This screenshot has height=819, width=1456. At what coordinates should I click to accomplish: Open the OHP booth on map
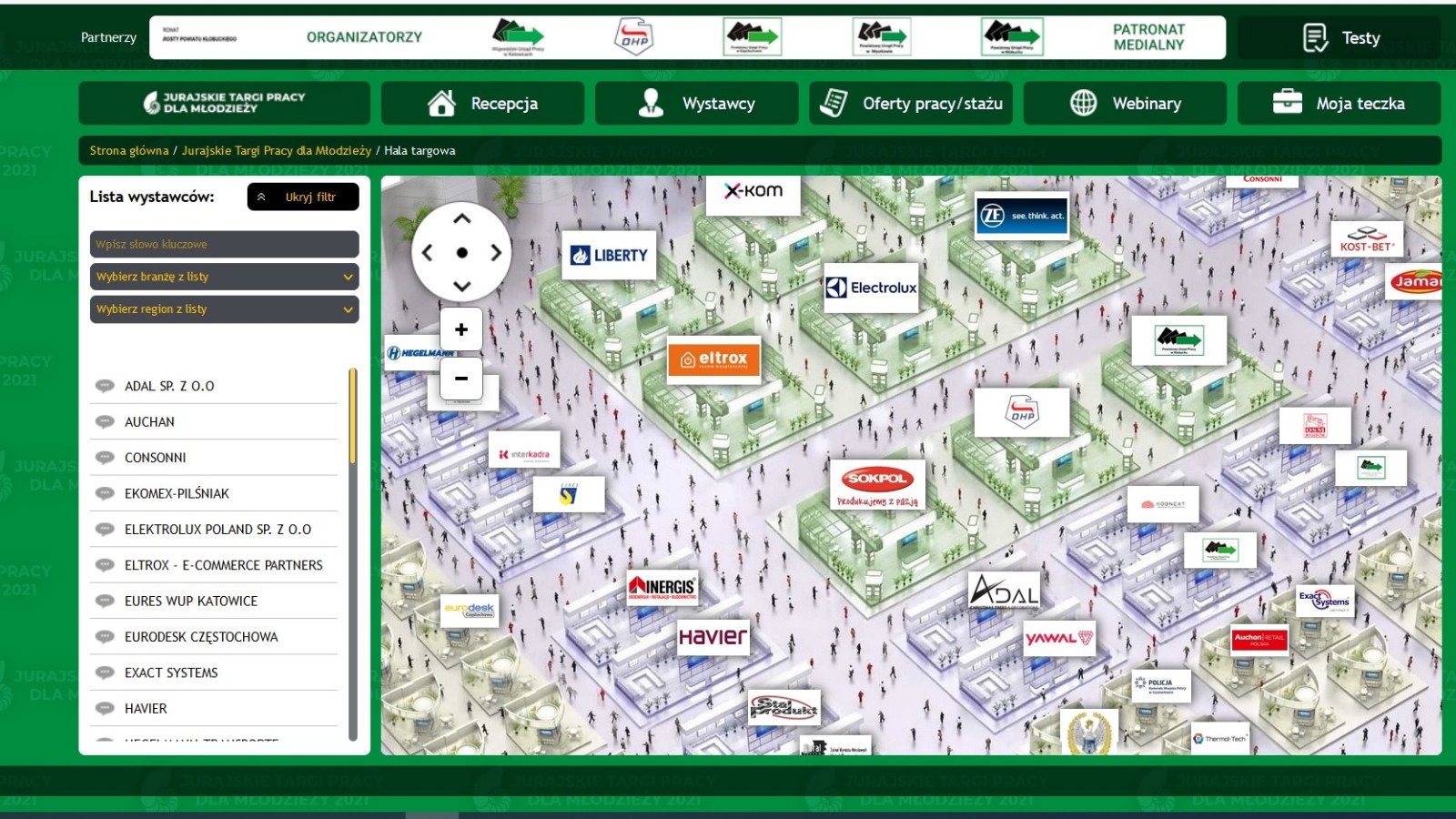coord(1022,412)
